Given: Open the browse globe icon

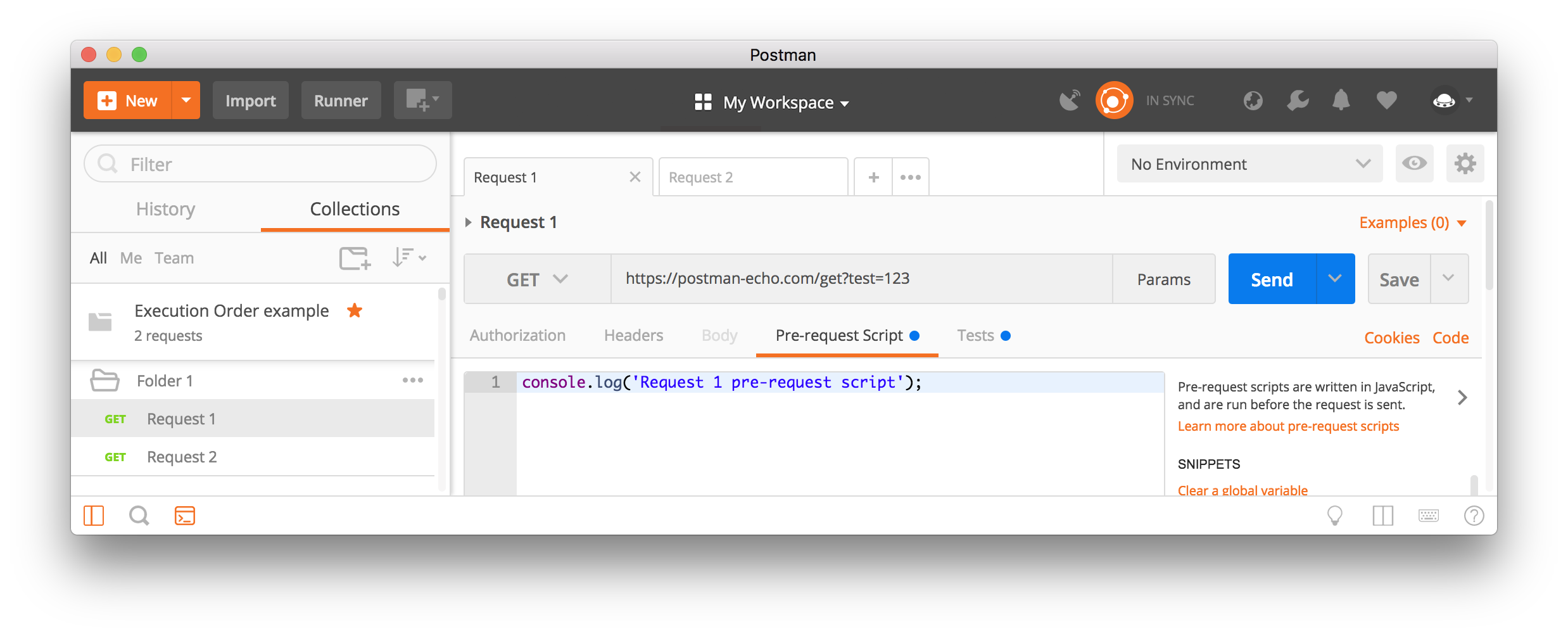Looking at the screenshot, I should (1253, 100).
